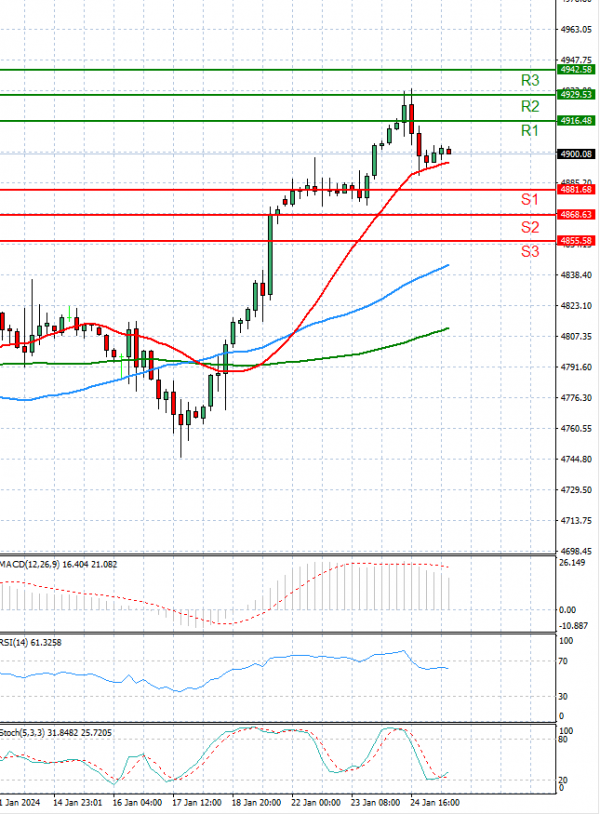Screen dimensions: 600x814
Task: Click the 4729.50 price scale value
Action: (576, 490)
